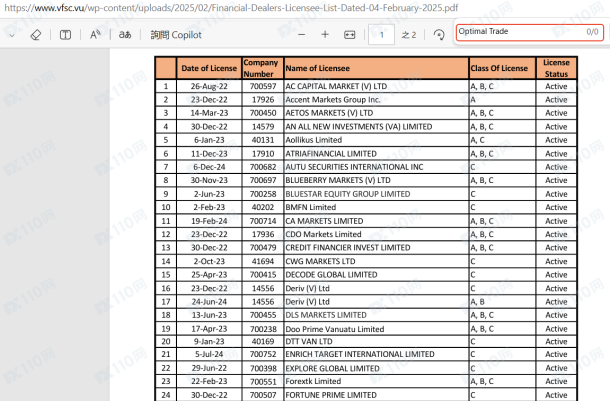Image resolution: width=610 pixels, height=401 pixels.
Task: Click date 6-Dec-24
Action: pyautogui.click(x=209, y=167)
